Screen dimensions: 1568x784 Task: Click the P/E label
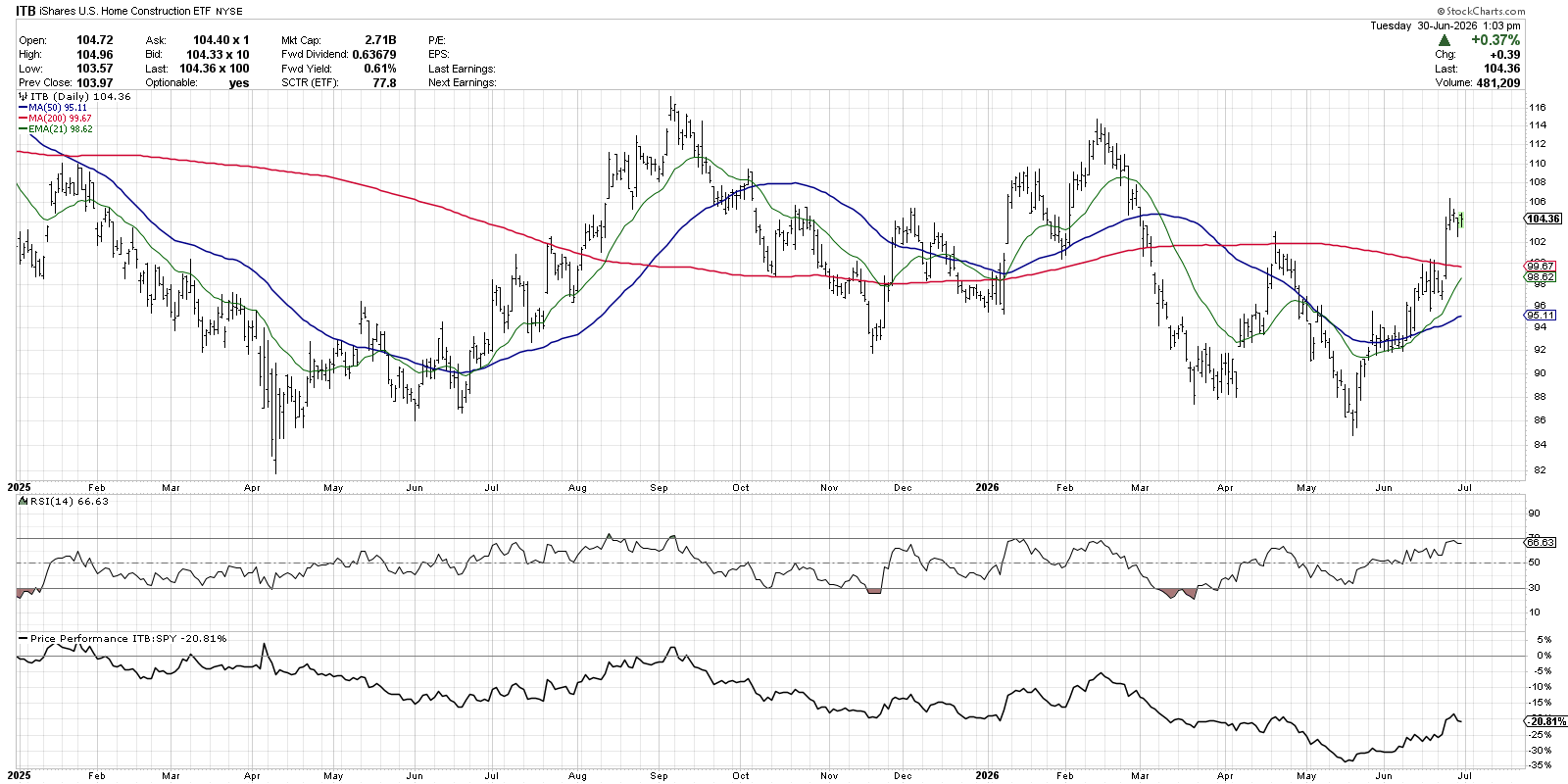436,40
